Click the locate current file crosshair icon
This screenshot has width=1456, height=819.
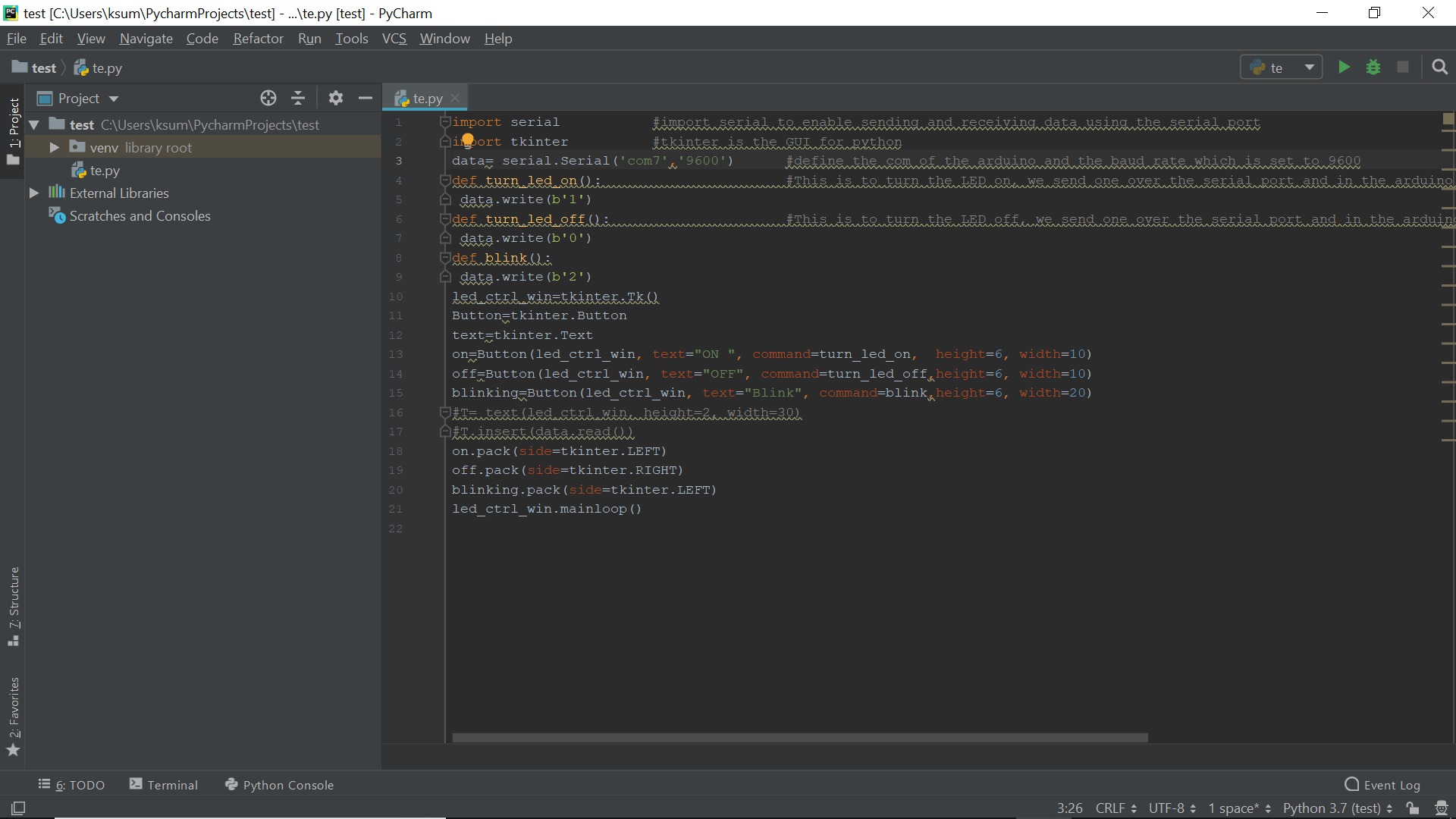[268, 98]
